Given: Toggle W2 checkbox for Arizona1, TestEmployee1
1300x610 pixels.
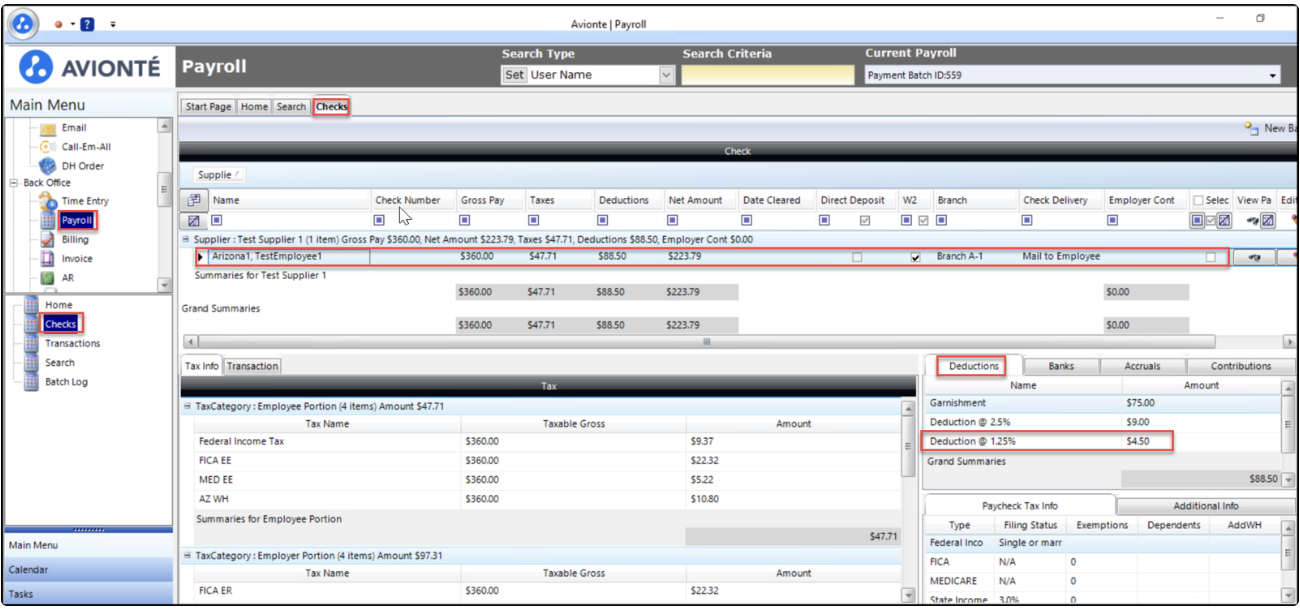Looking at the screenshot, I should [x=915, y=257].
